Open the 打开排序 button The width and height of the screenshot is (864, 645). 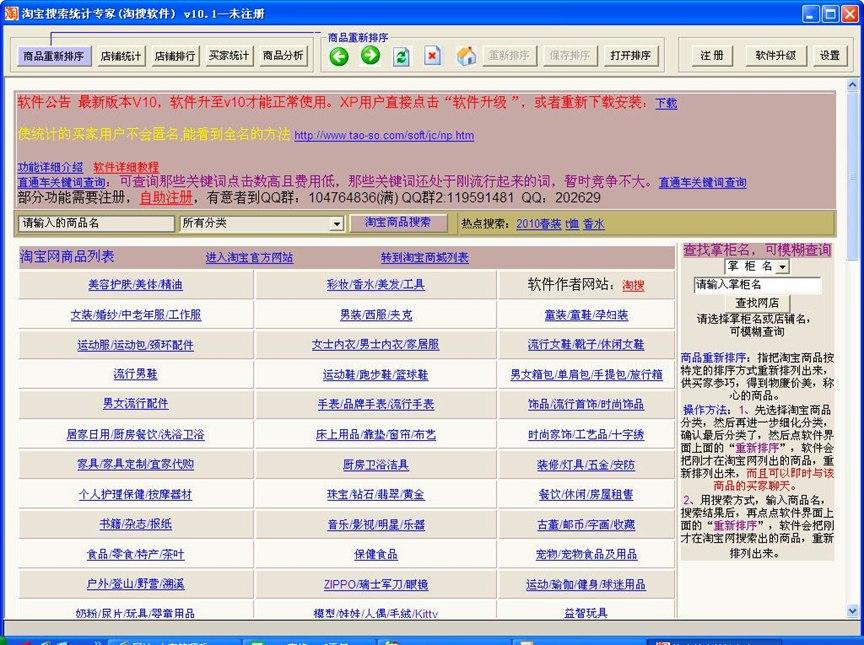tap(631, 56)
